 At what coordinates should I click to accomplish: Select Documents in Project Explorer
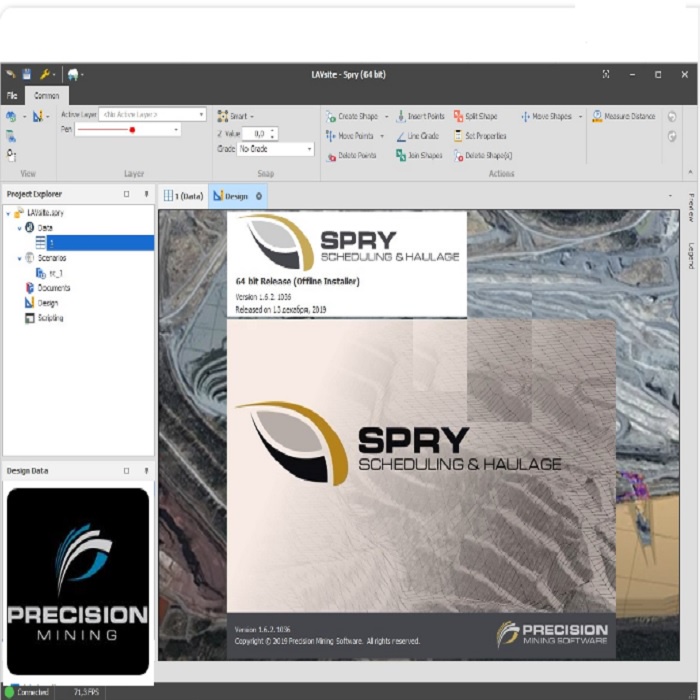coord(48,288)
